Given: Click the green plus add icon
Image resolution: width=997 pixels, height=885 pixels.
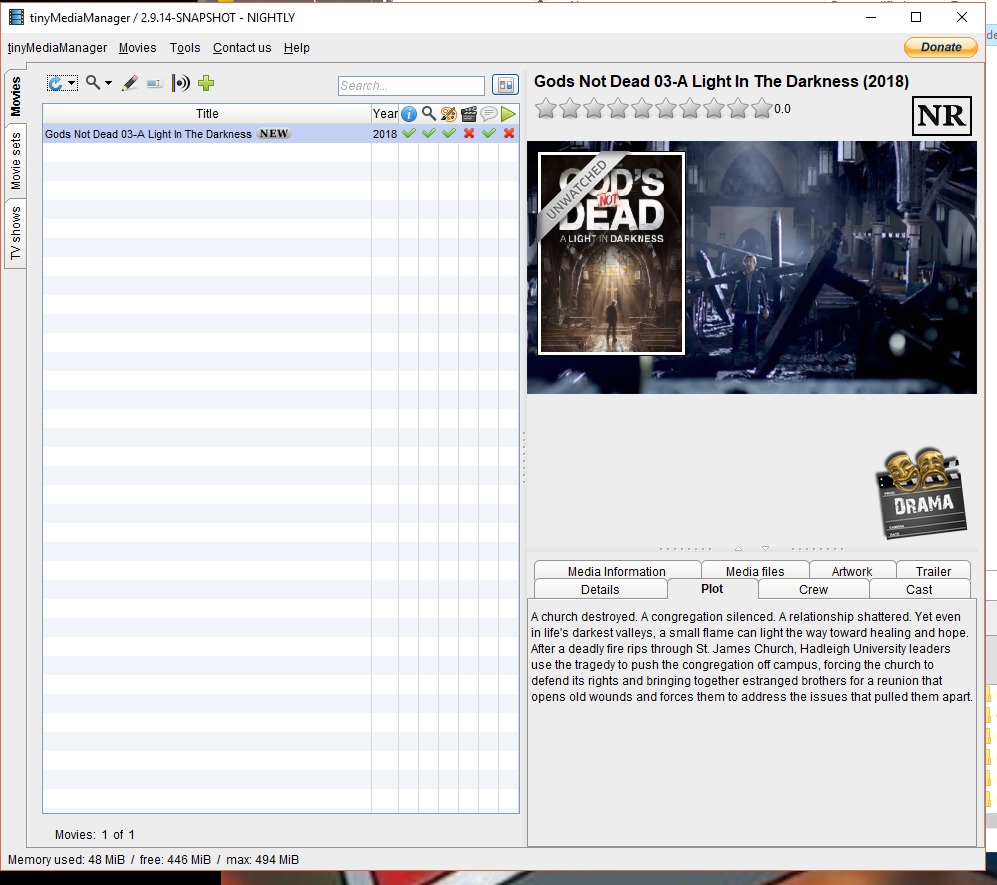Looking at the screenshot, I should tap(205, 83).
